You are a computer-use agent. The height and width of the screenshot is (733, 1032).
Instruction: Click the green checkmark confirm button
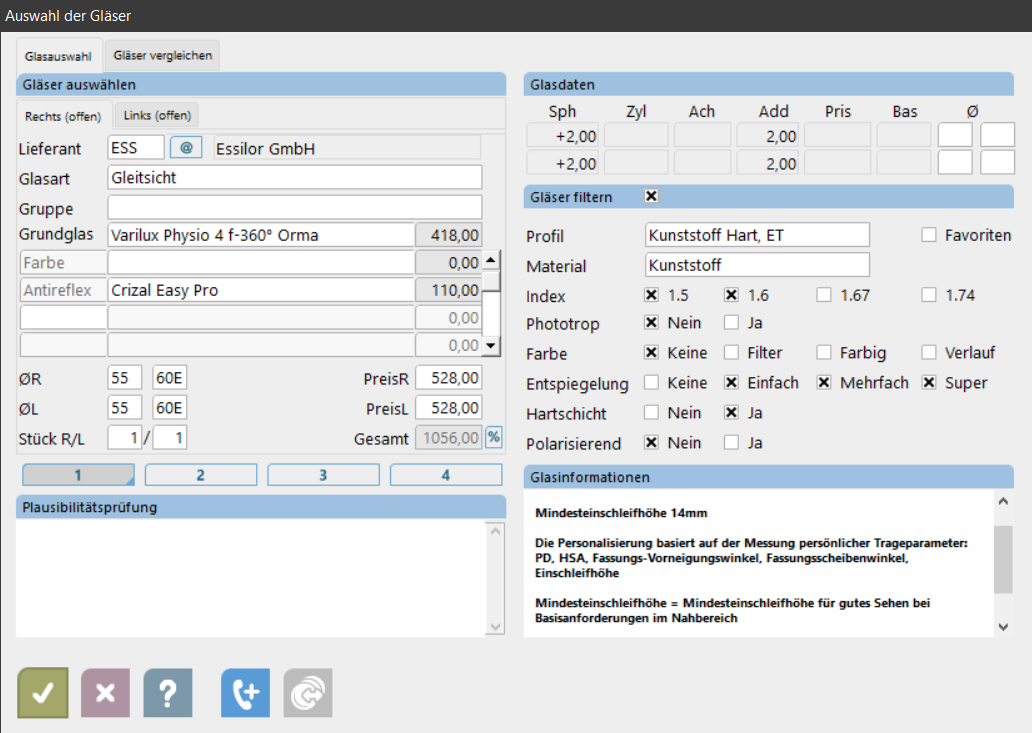tap(43, 693)
